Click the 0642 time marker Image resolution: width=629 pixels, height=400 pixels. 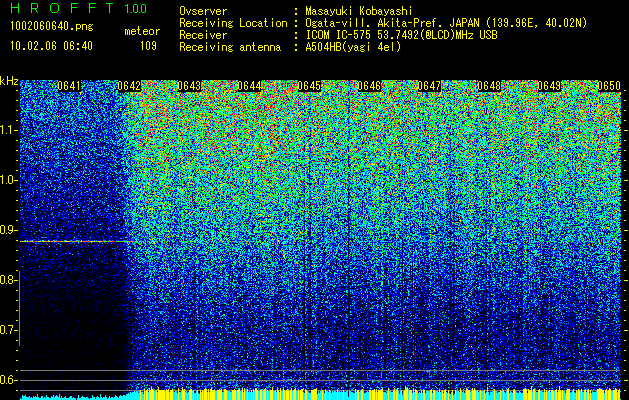(x=129, y=86)
